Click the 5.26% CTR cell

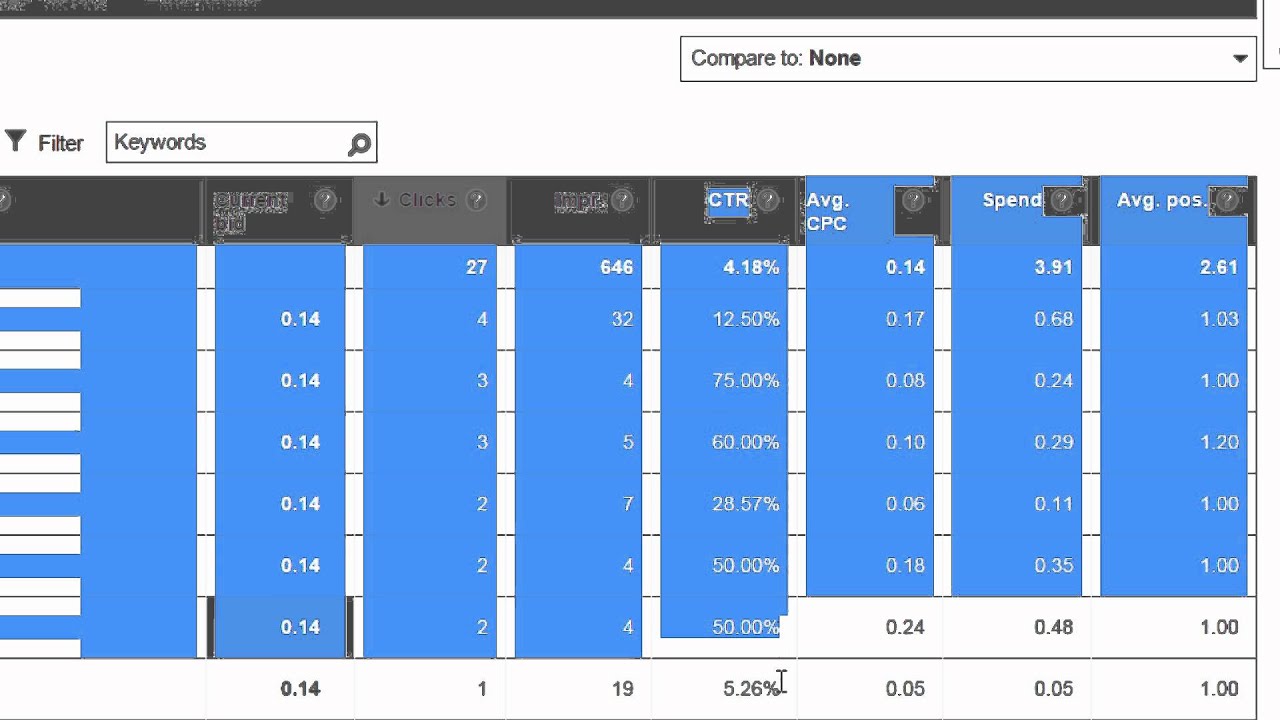750,689
